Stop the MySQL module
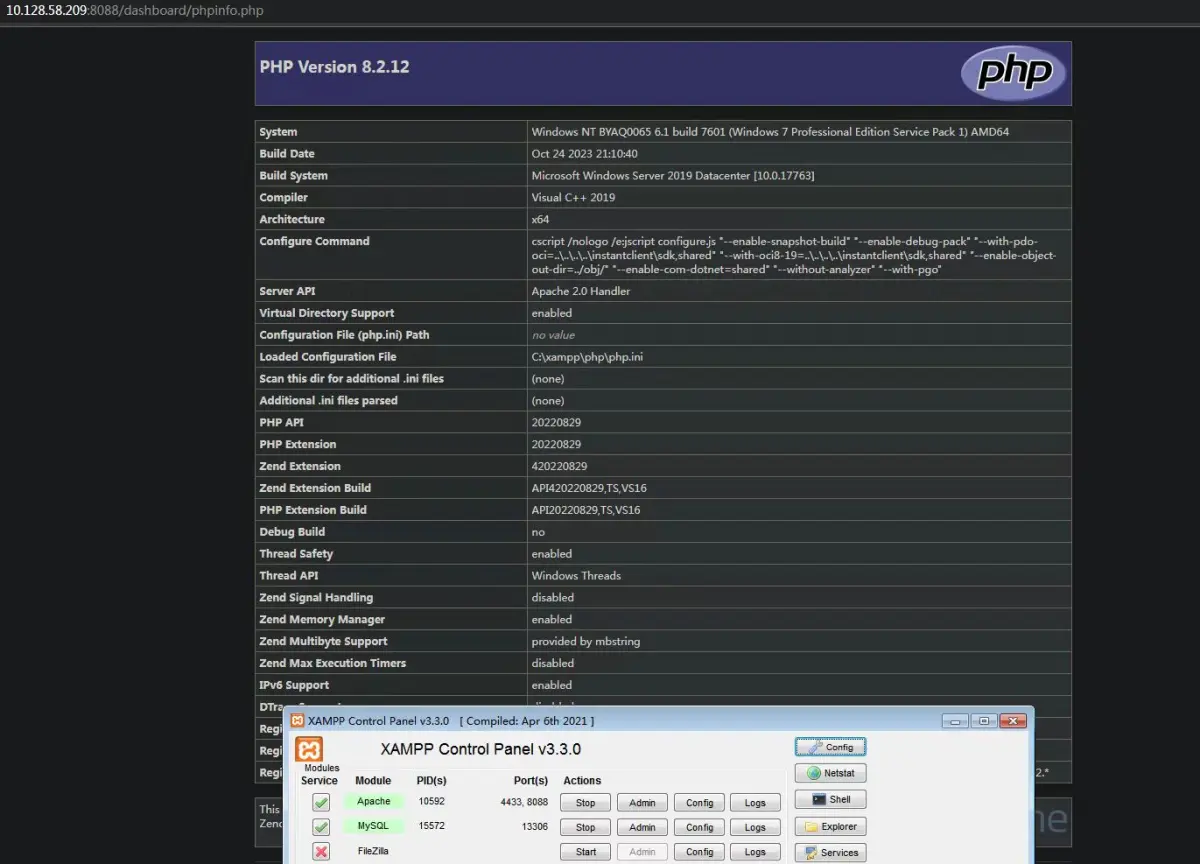Image resolution: width=1200 pixels, height=864 pixels. pyautogui.click(x=585, y=827)
